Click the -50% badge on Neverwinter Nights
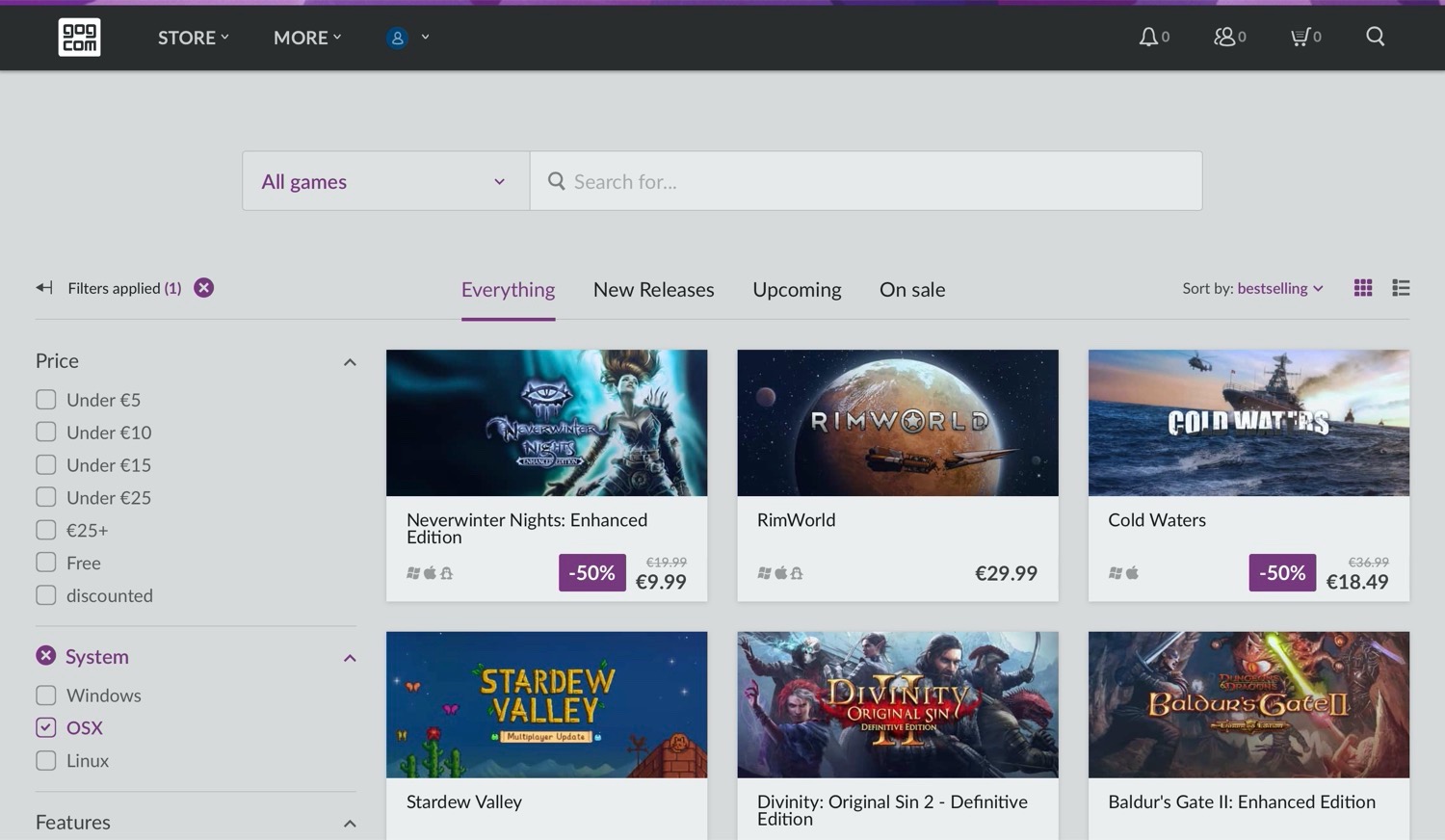 [x=592, y=573]
